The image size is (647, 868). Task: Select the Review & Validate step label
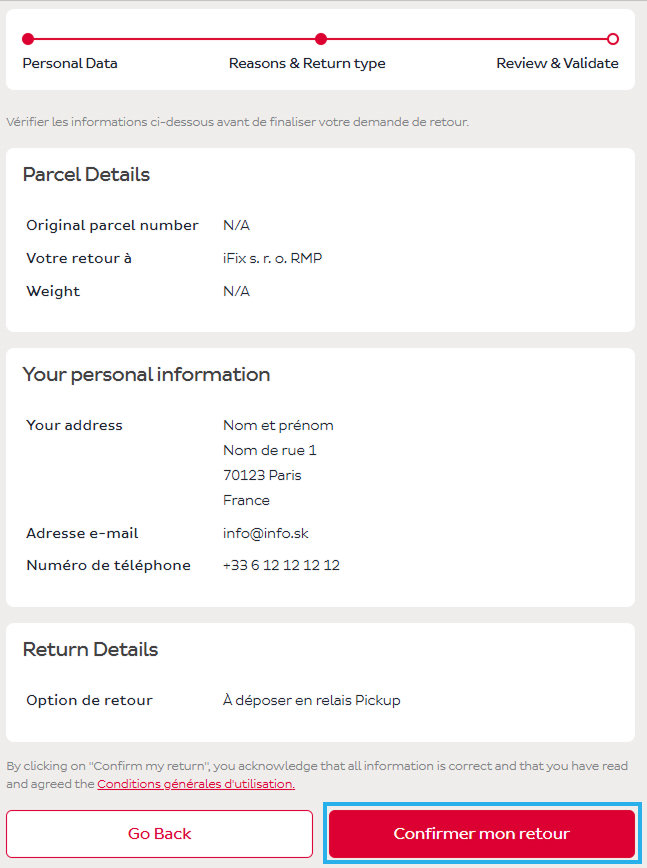(557, 63)
